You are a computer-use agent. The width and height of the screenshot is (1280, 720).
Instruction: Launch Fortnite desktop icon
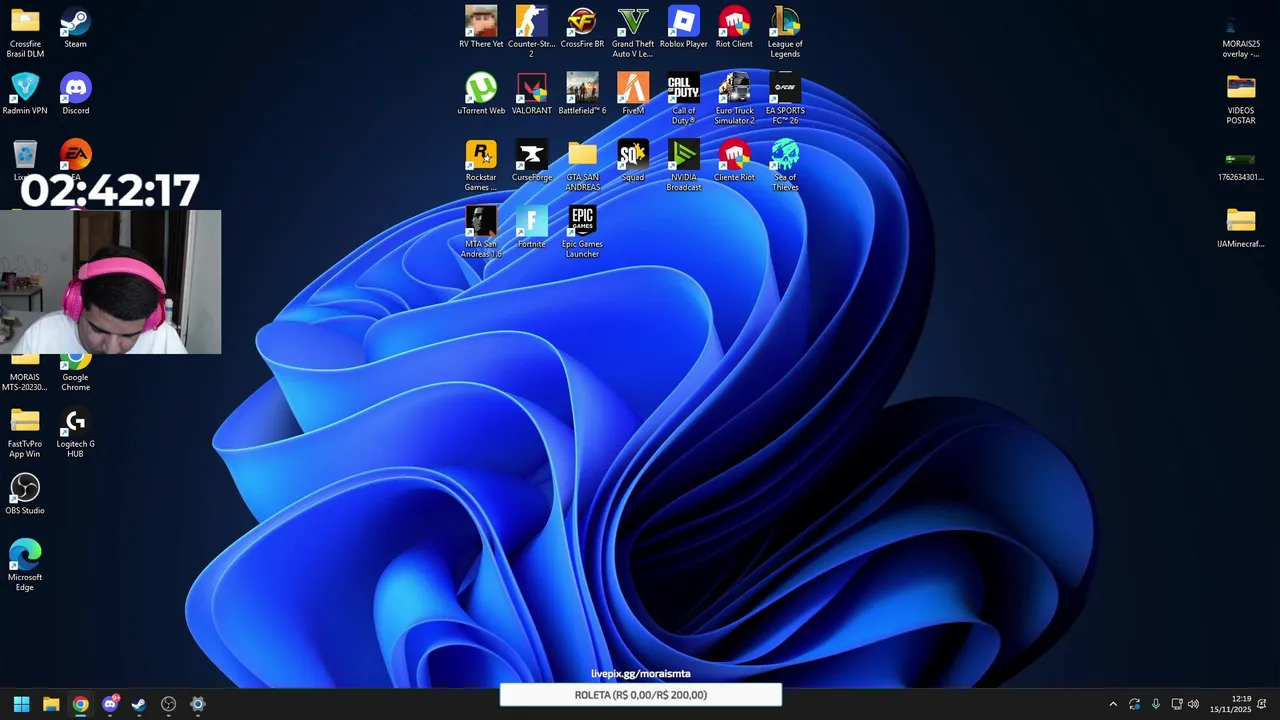click(531, 227)
